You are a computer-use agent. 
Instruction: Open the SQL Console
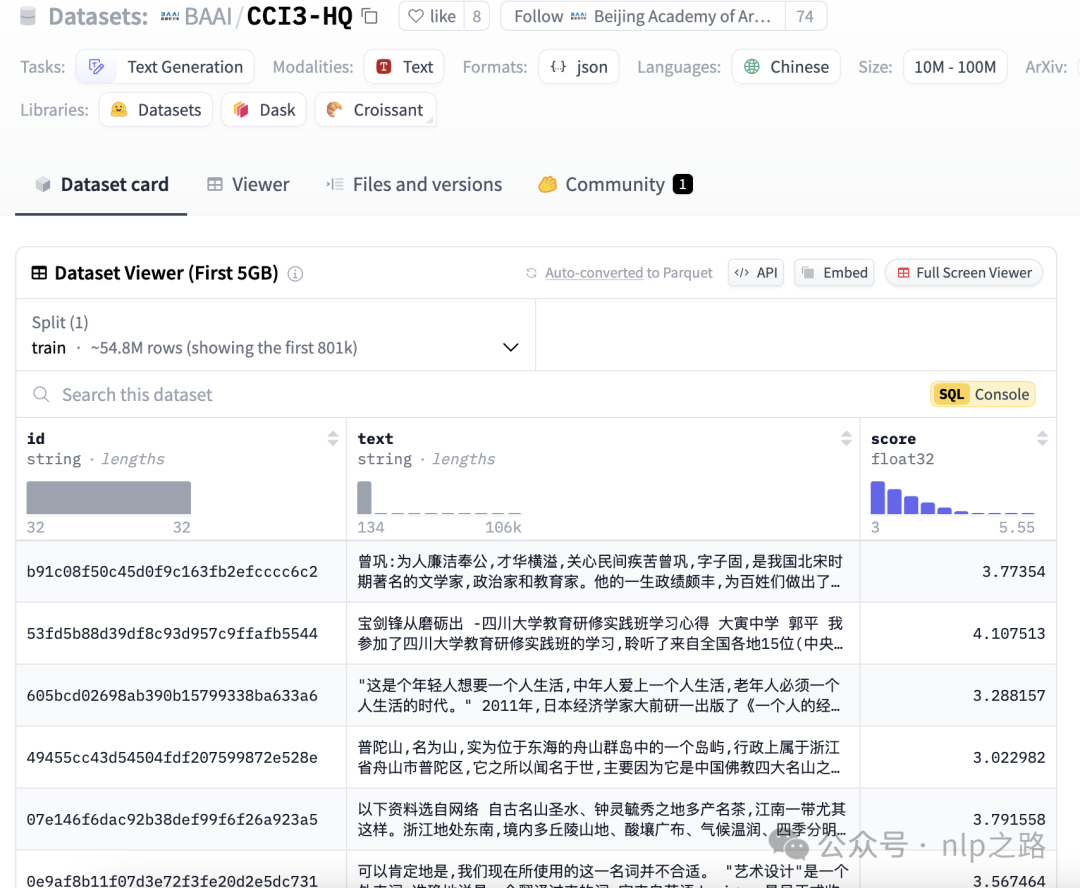point(983,394)
